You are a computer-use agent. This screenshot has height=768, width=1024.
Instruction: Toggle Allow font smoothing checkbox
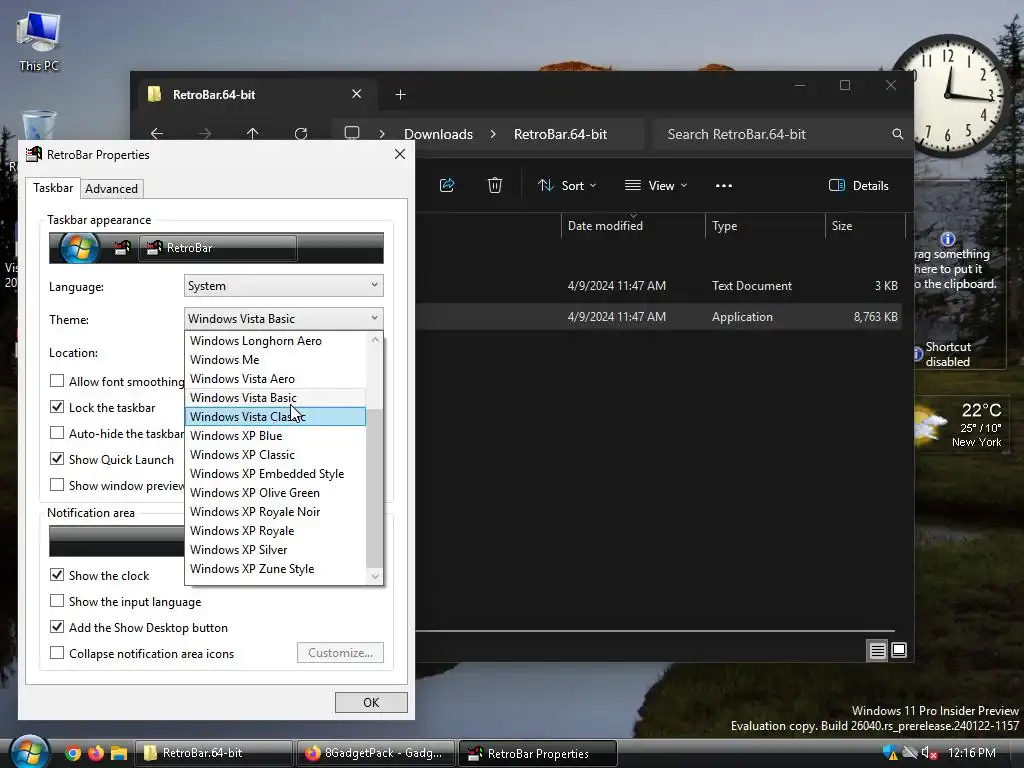tap(57, 381)
